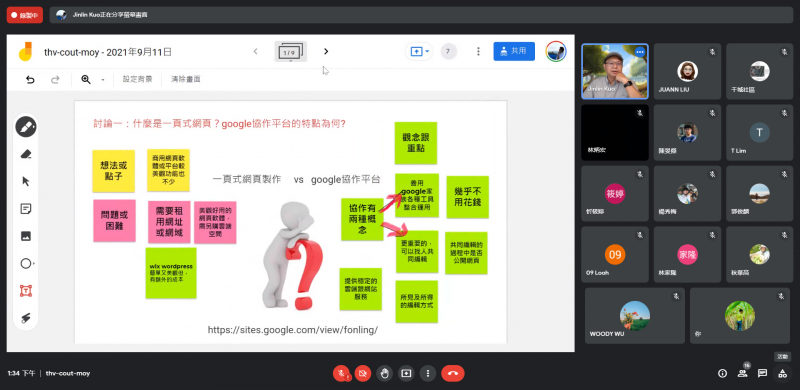Choose the Select arrow tool
The image size is (800, 390).
pyautogui.click(x=26, y=181)
